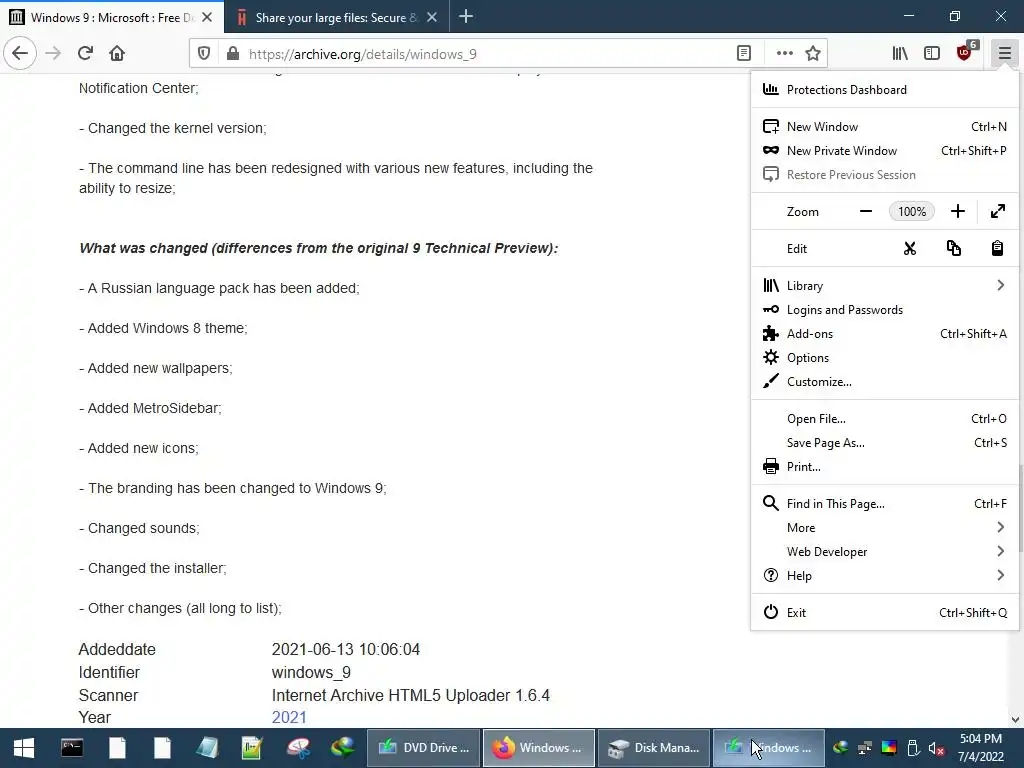1024x768 pixels.
Task: Click the archive.org URL address field
Action: coord(487,54)
